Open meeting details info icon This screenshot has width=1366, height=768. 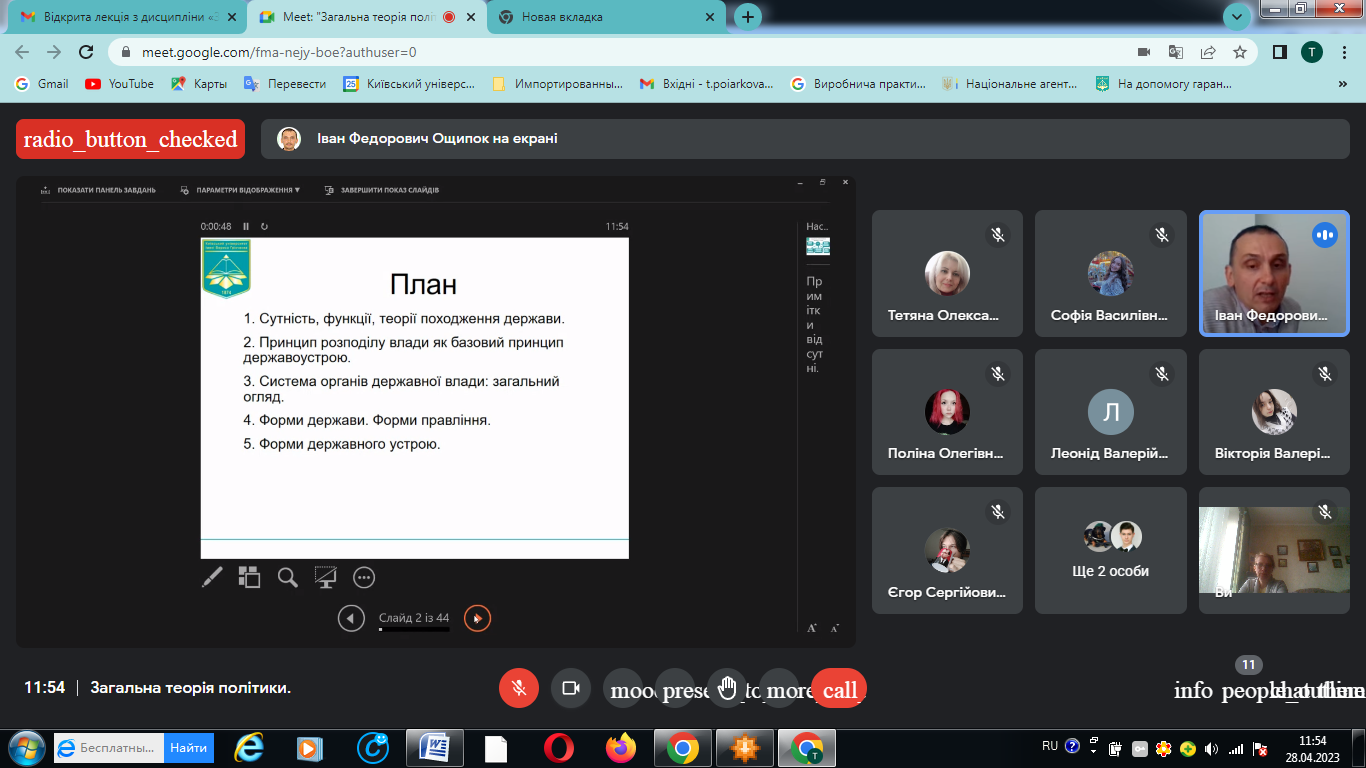coord(1193,690)
